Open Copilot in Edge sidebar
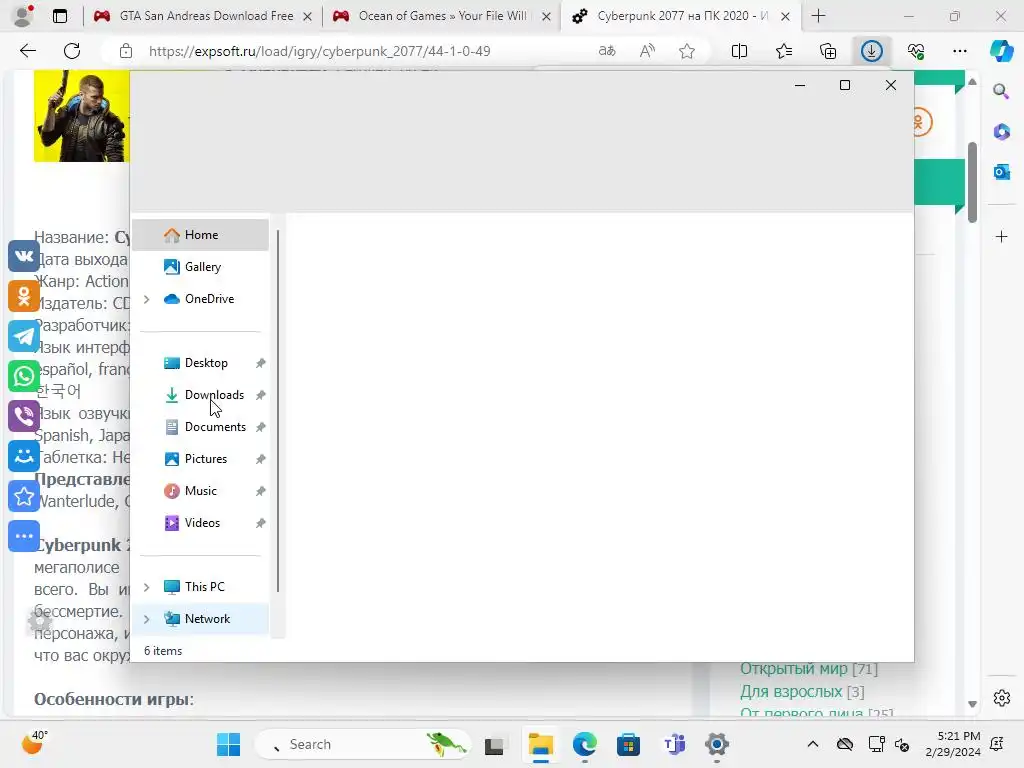The image size is (1024, 768). pyautogui.click(x=1001, y=51)
